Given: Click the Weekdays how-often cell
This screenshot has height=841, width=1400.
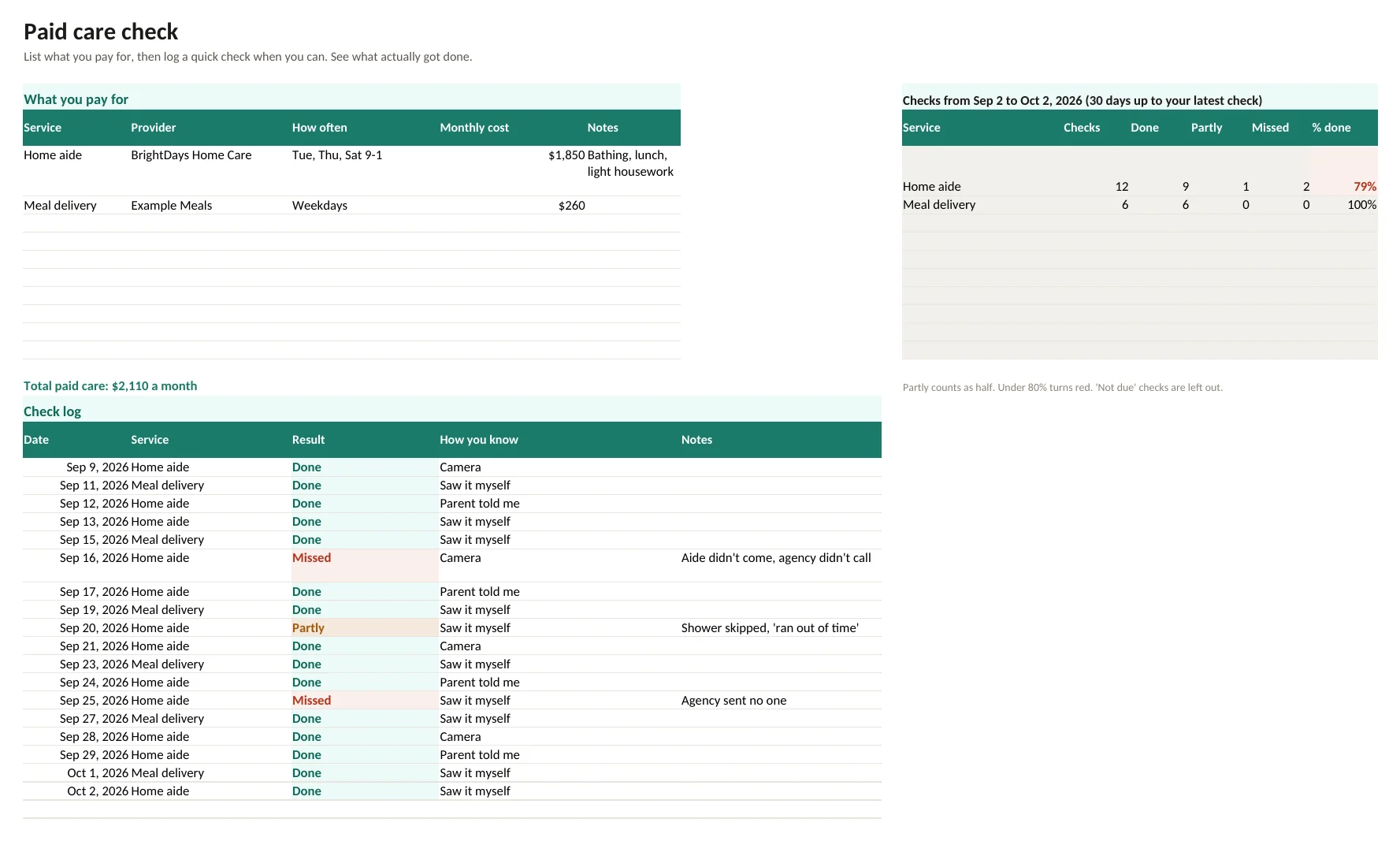Looking at the screenshot, I should click(320, 206).
